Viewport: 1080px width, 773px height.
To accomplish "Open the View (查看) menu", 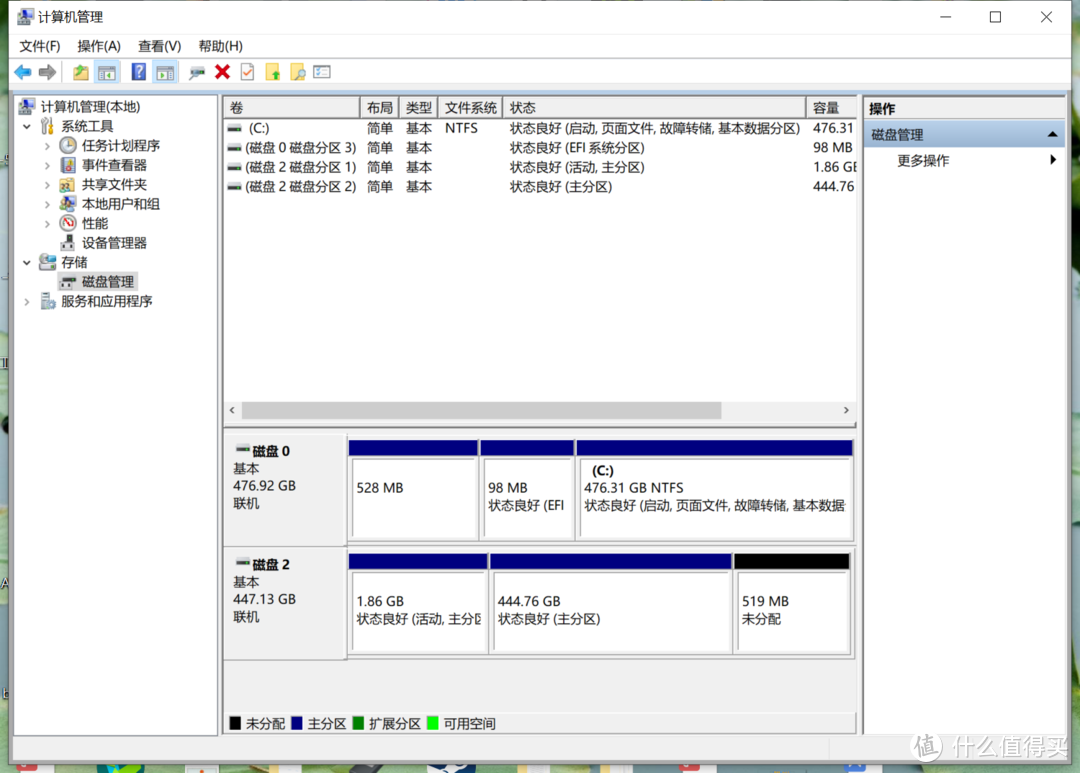I will (x=159, y=46).
